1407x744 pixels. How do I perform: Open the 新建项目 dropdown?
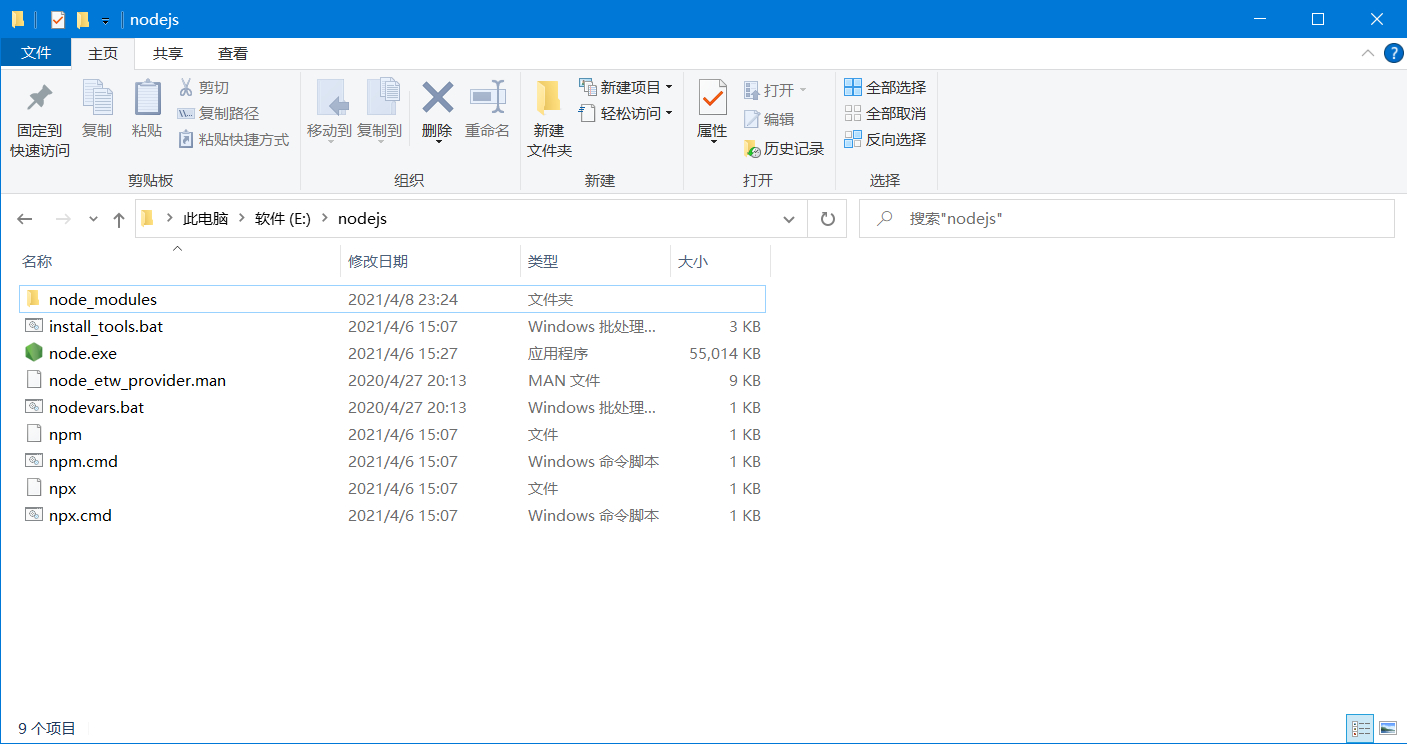tap(626, 88)
